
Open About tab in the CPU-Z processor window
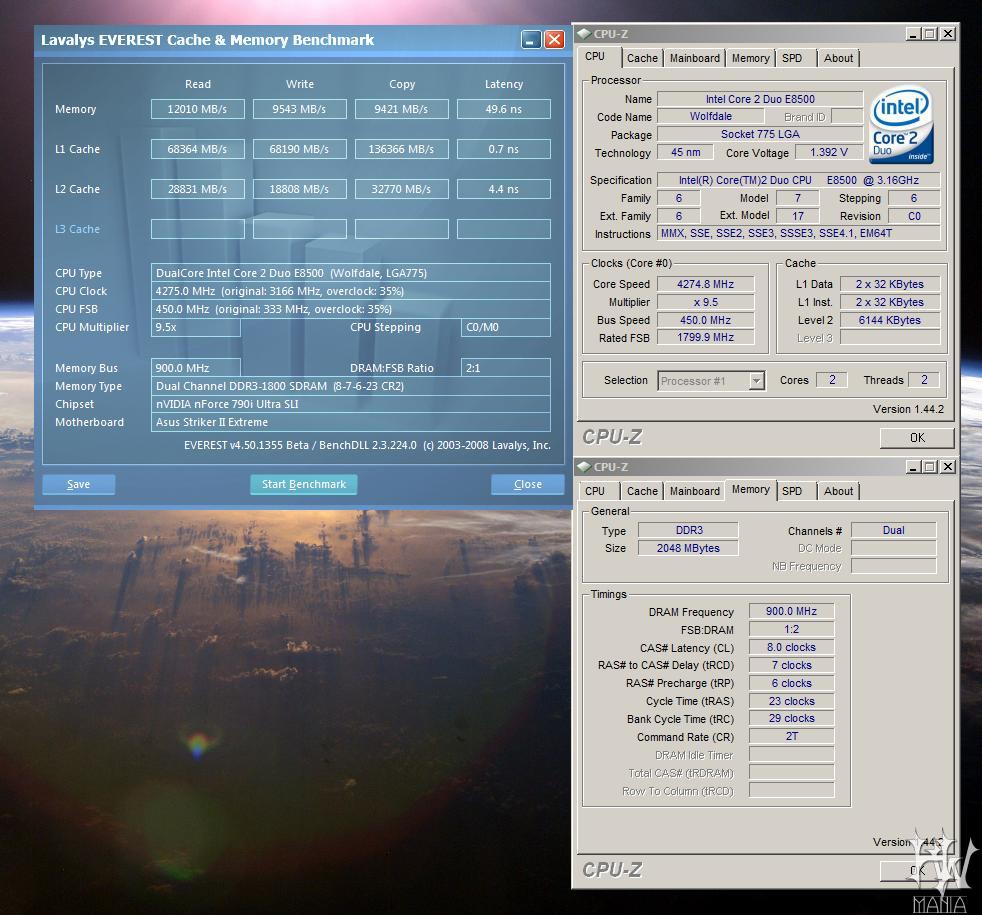(x=838, y=58)
